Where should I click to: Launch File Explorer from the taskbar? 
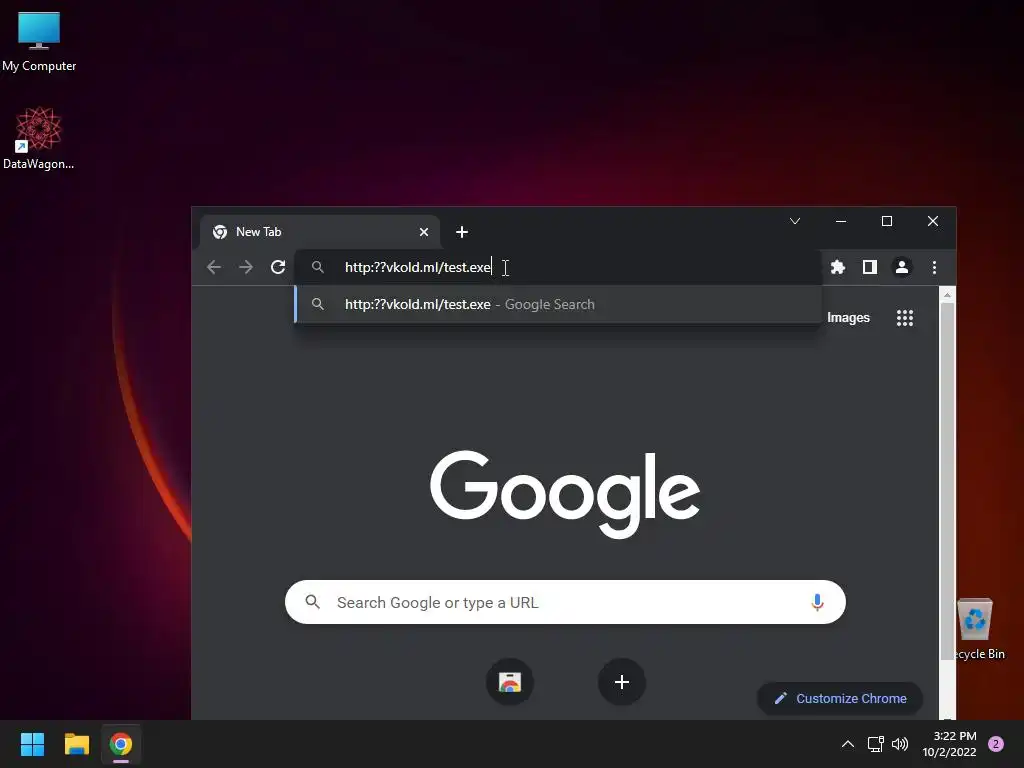76,744
